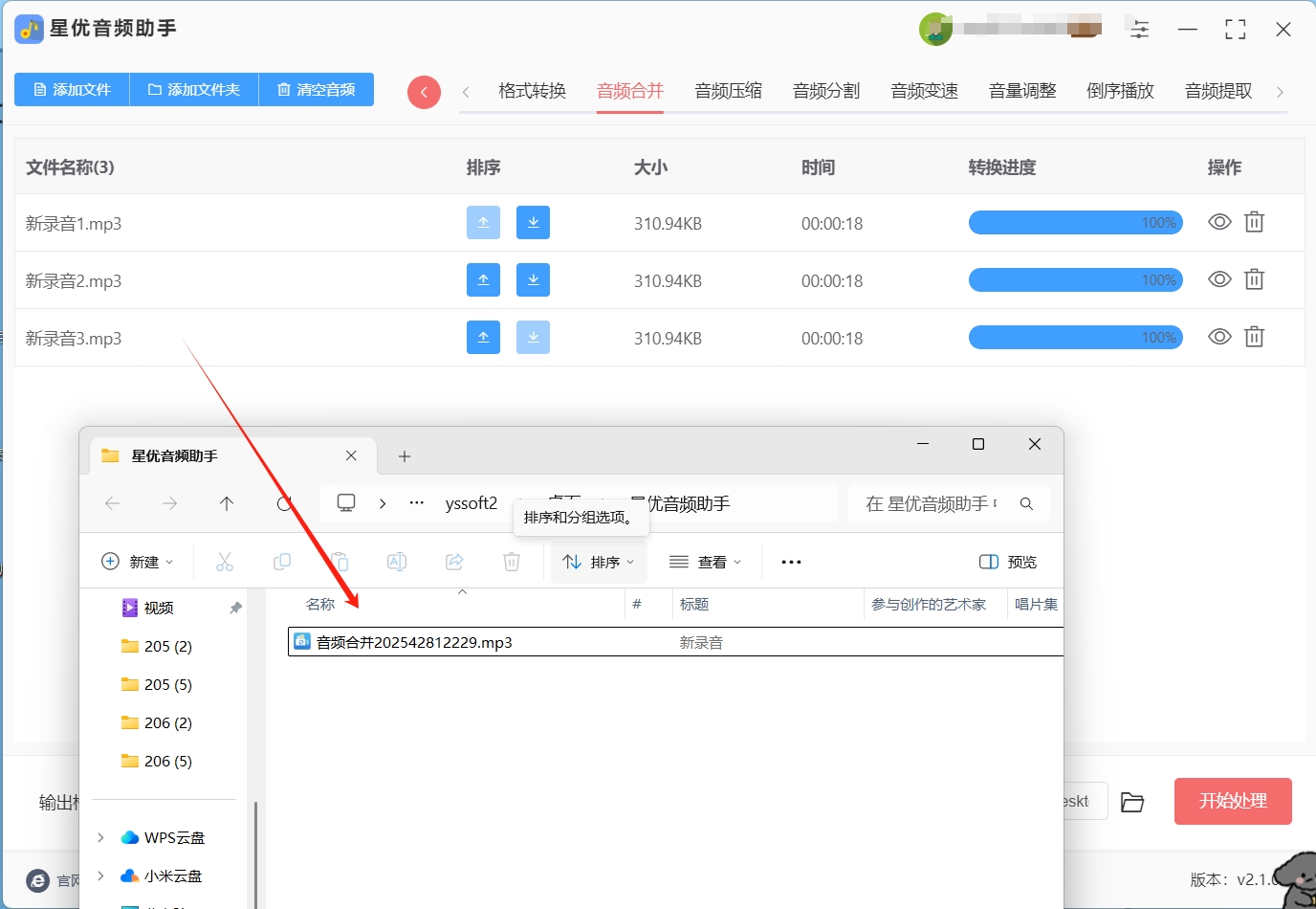The height and width of the screenshot is (909, 1316).
Task: Click progress bar of 新录音3.mp3
Action: 1076,338
